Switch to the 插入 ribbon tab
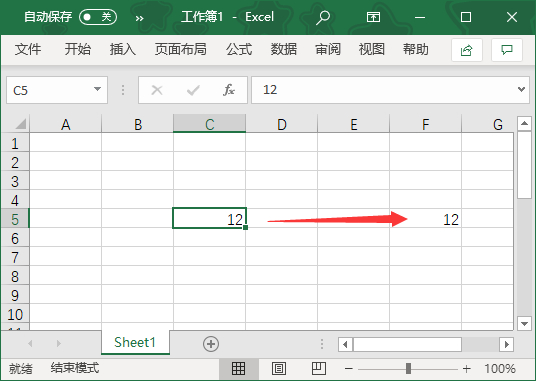This screenshot has width=536, height=381. (122, 50)
